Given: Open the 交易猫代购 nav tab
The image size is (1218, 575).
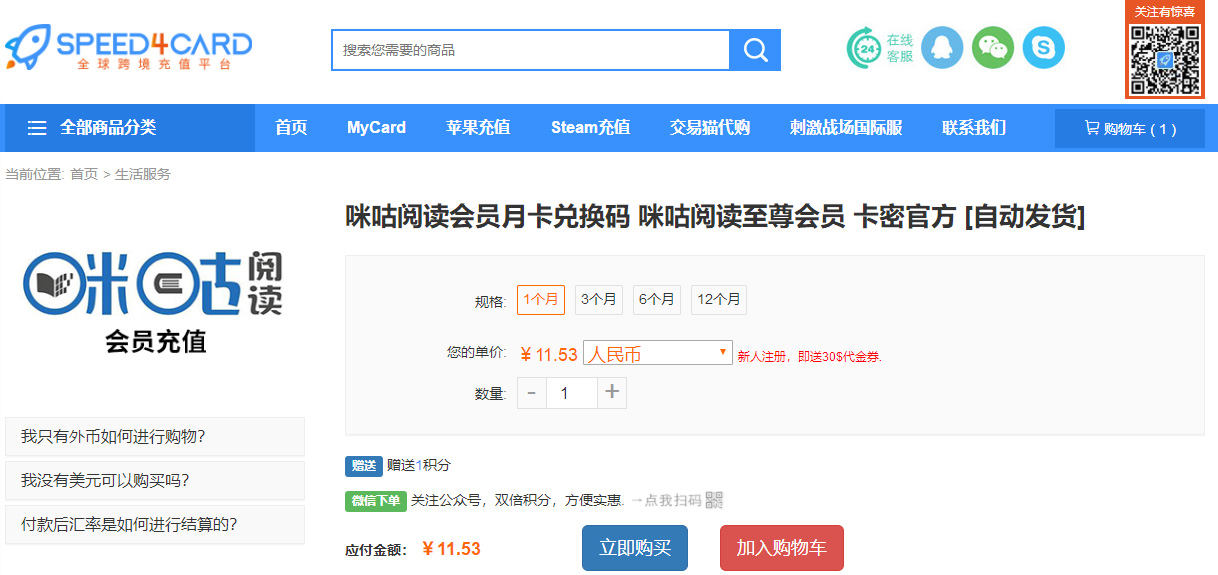Looking at the screenshot, I should click(710, 128).
